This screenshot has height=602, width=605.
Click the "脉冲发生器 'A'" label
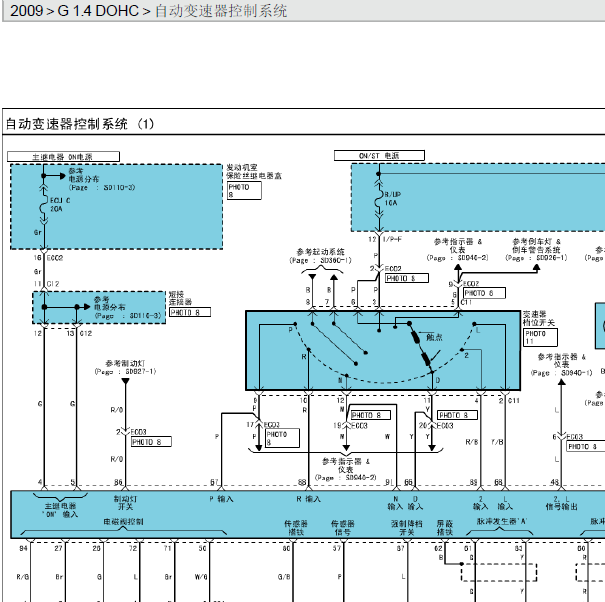coord(502,521)
